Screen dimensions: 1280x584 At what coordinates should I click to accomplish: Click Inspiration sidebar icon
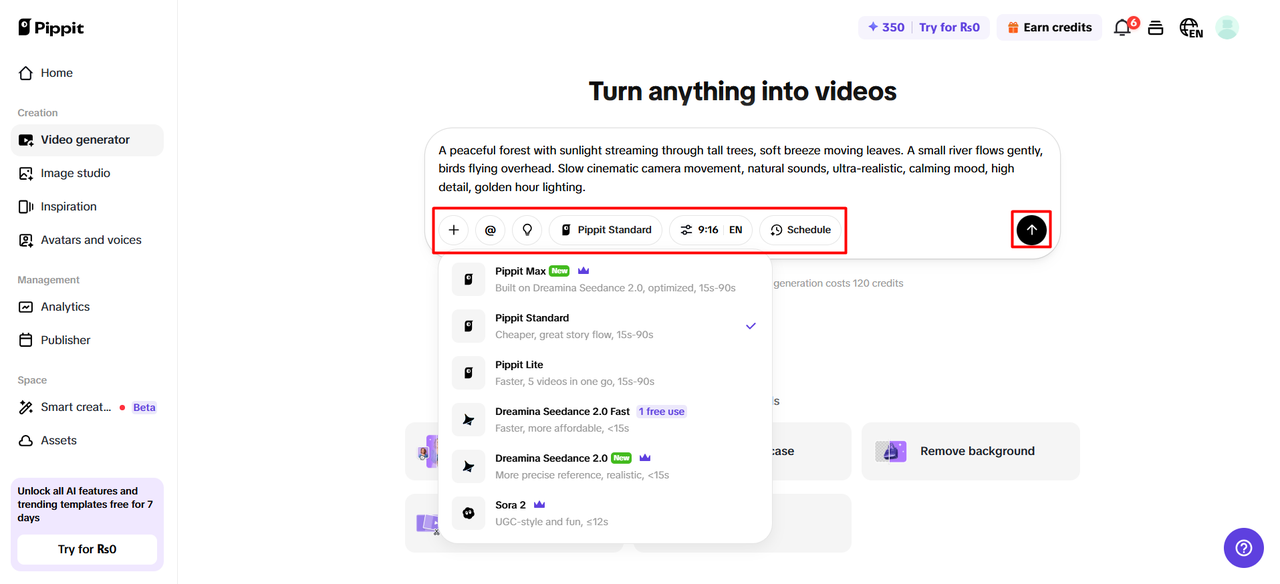tap(26, 207)
